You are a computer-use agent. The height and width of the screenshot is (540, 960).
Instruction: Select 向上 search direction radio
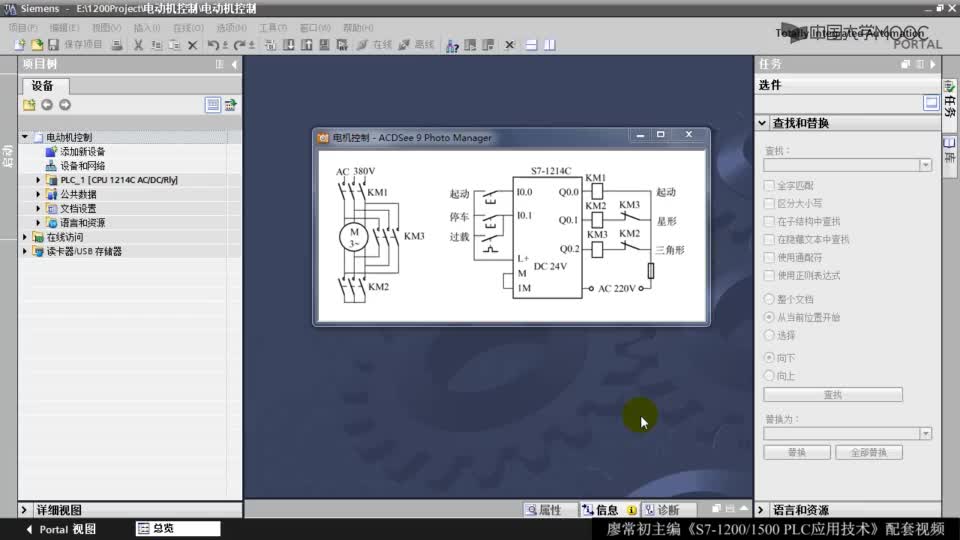pyautogui.click(x=769, y=375)
